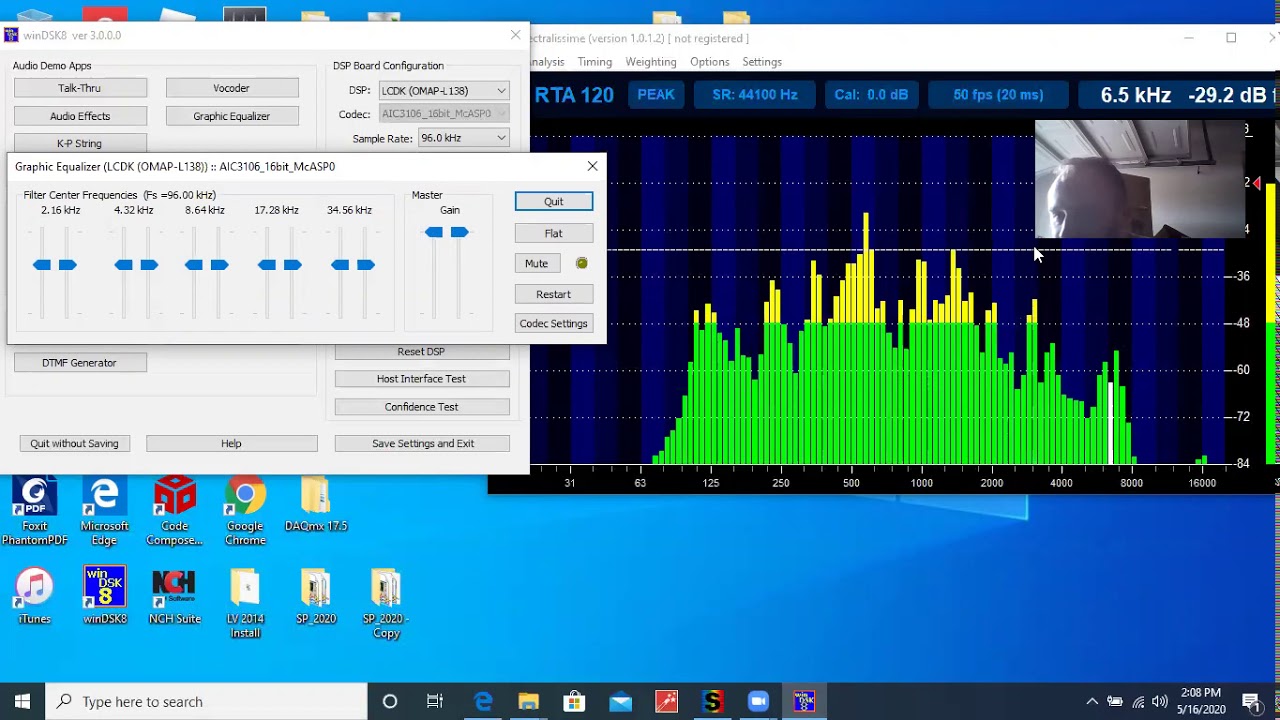Open NCH Suite desktop icon
Screen dimensions: 1280x720
175,596
